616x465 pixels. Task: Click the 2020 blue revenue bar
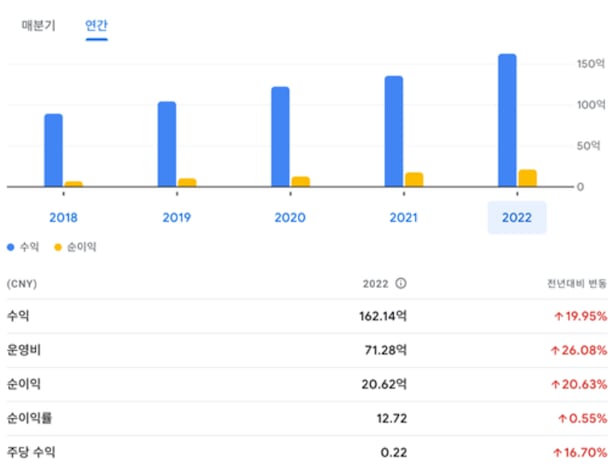tap(280, 136)
